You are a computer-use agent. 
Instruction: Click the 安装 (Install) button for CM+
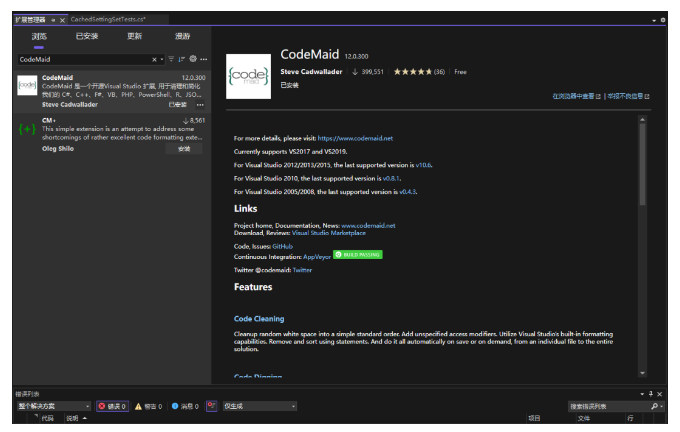tap(184, 149)
